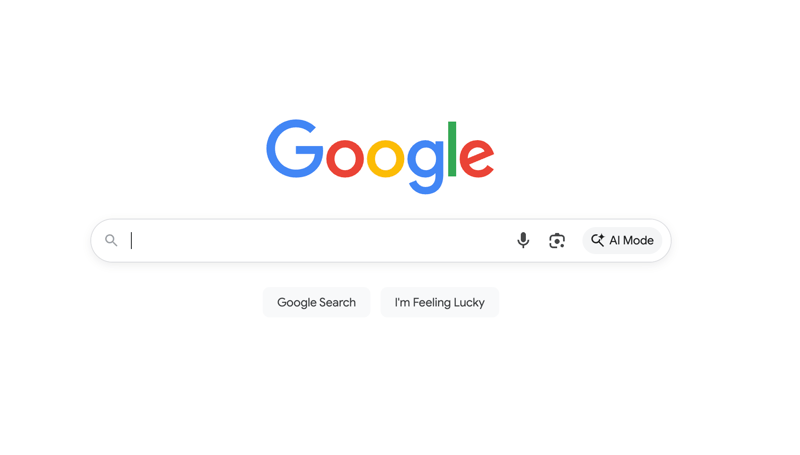Open AI Mode from the search bar
800x455 pixels.
(622, 240)
